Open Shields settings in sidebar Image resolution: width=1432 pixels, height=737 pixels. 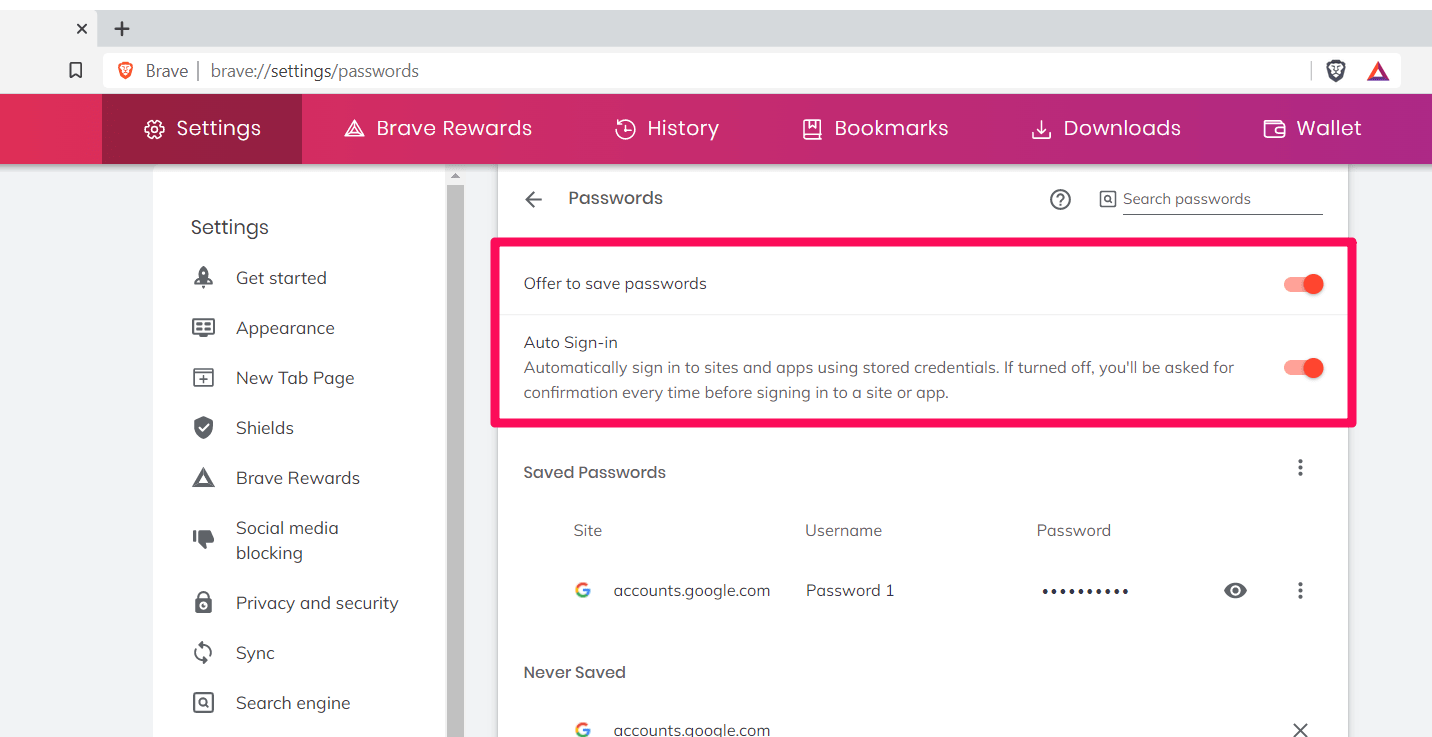tap(265, 428)
